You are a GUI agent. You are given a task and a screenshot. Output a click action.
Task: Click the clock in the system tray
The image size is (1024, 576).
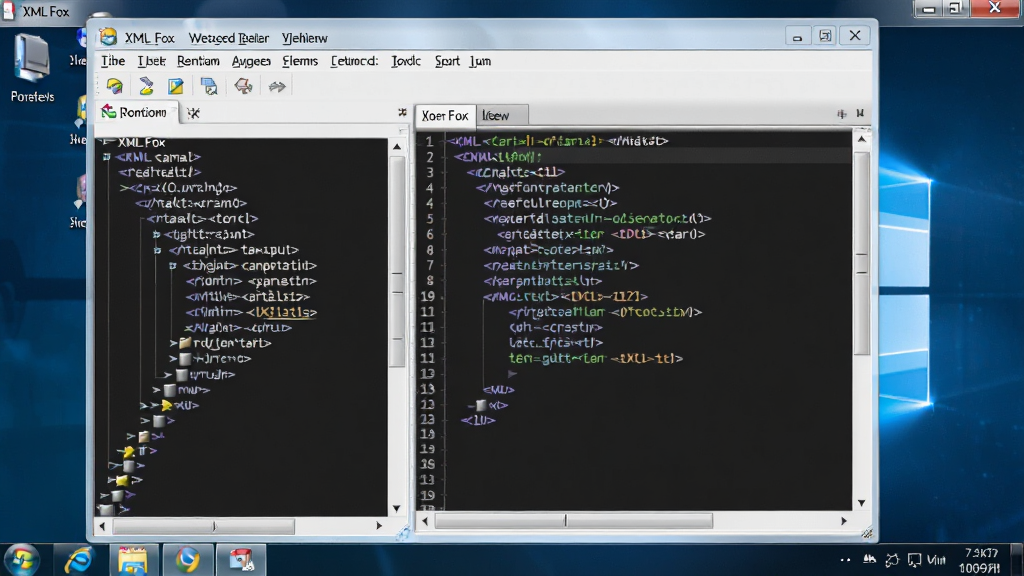(x=980, y=560)
